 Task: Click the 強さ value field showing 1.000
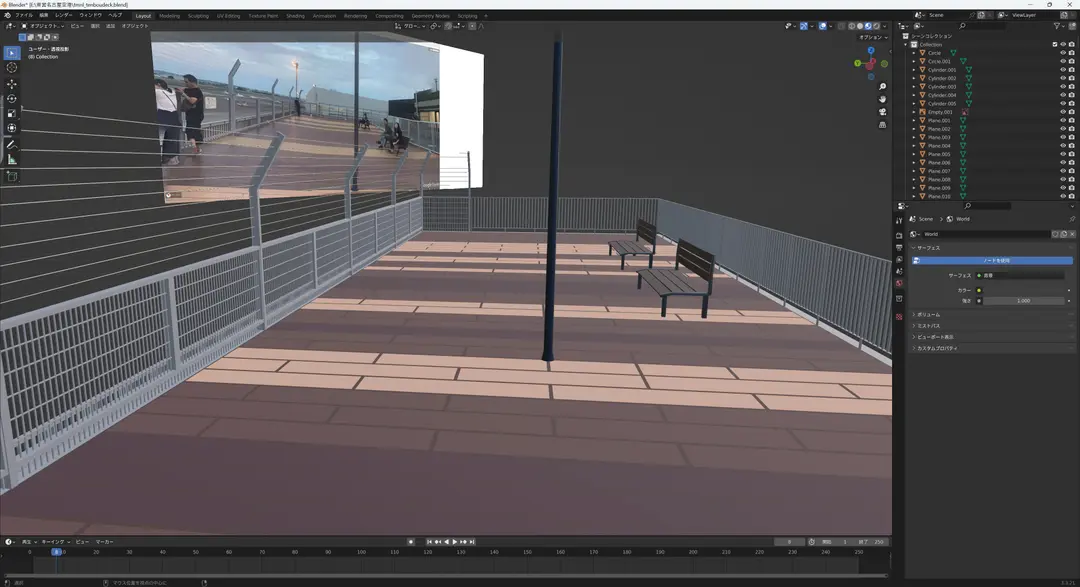[1024, 301]
